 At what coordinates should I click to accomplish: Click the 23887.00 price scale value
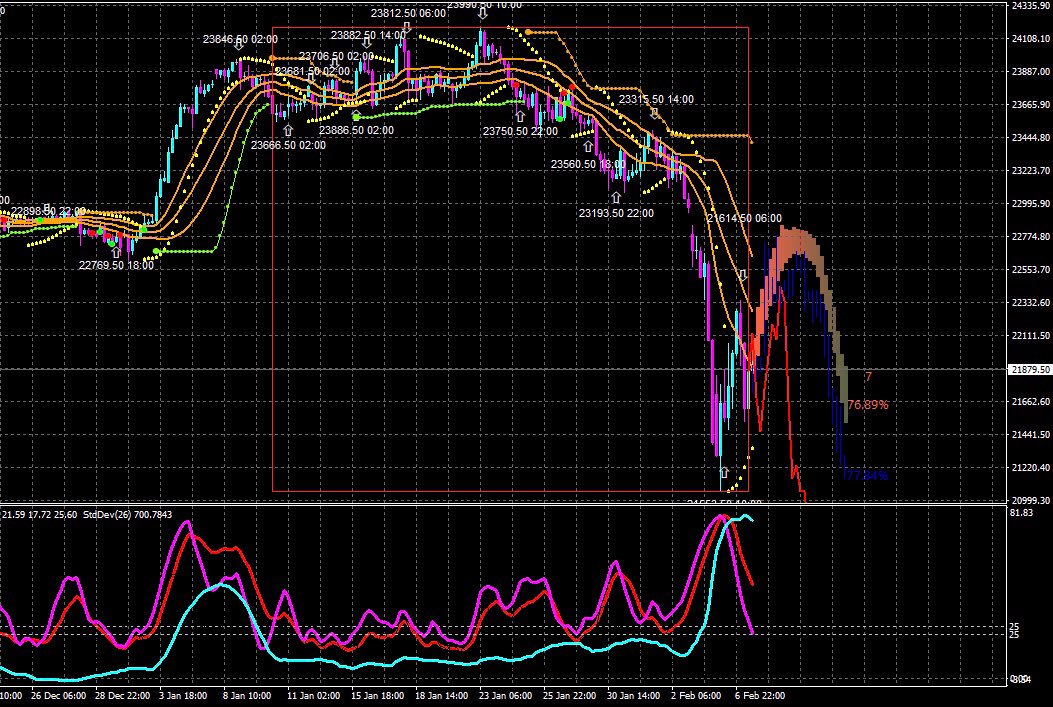pos(1030,72)
